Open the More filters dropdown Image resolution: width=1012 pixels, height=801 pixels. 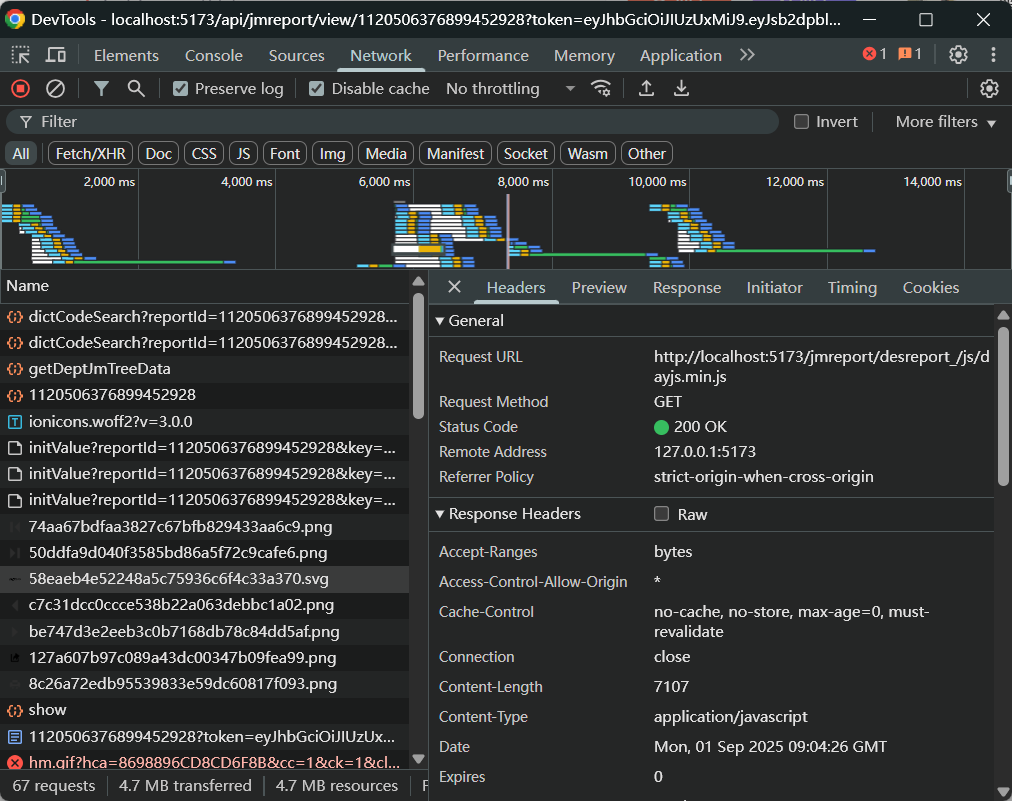946,121
